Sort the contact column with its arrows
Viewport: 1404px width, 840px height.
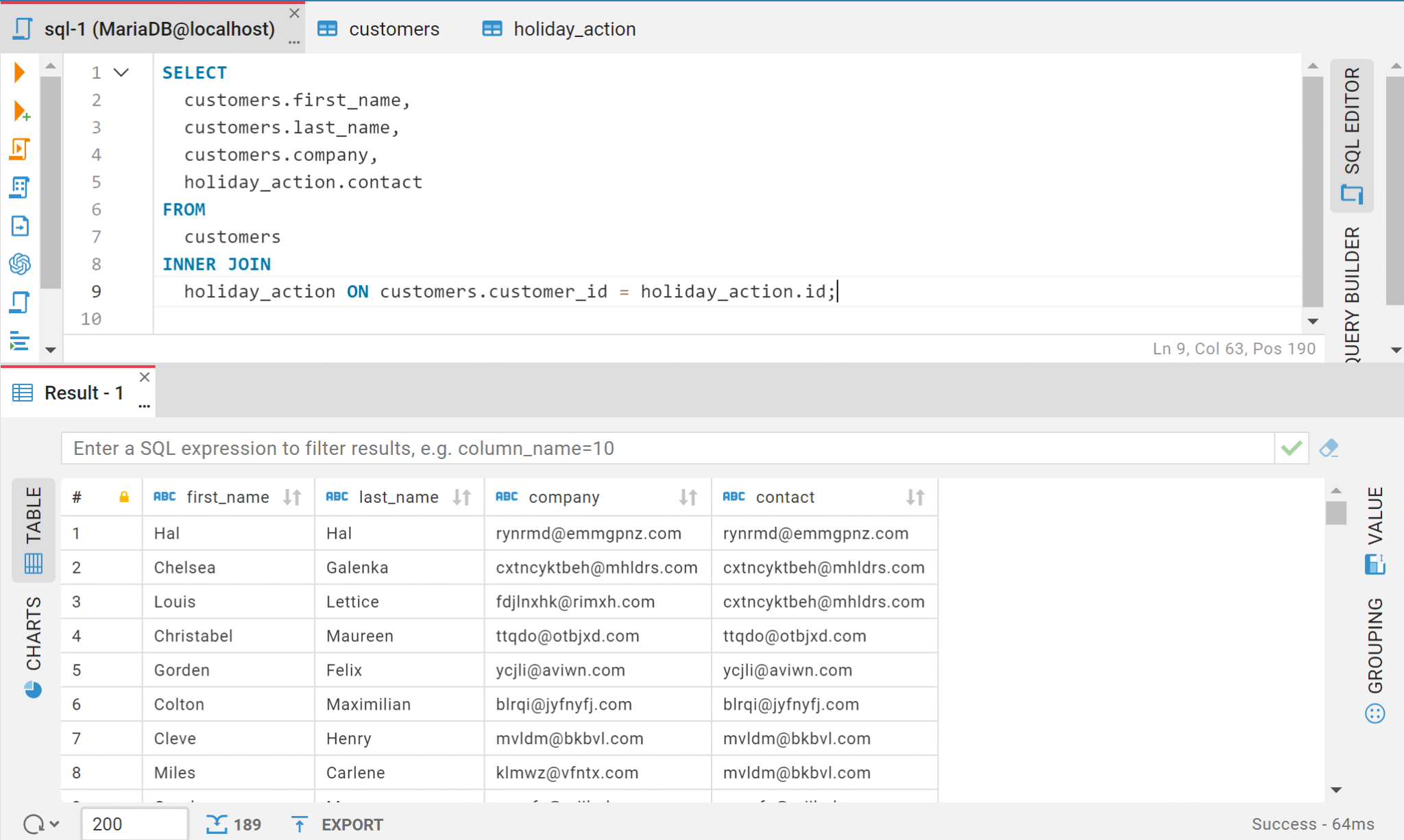click(916, 497)
